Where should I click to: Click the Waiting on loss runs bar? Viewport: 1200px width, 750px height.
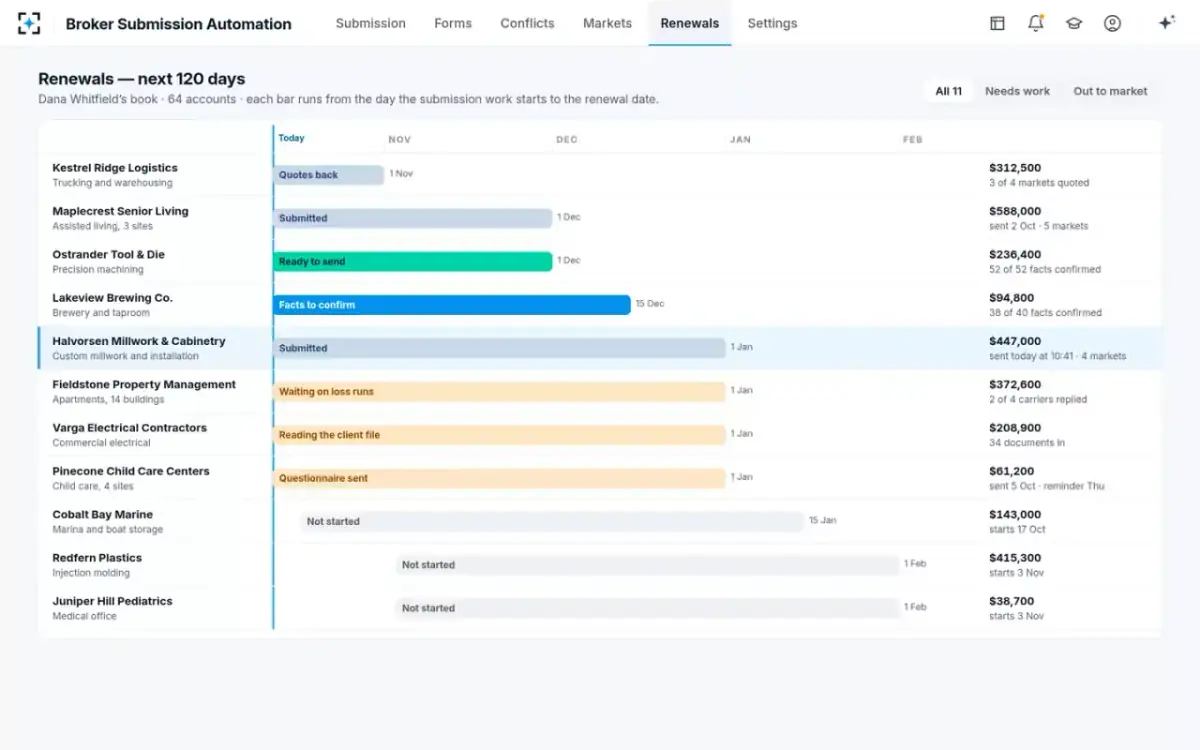coord(500,392)
